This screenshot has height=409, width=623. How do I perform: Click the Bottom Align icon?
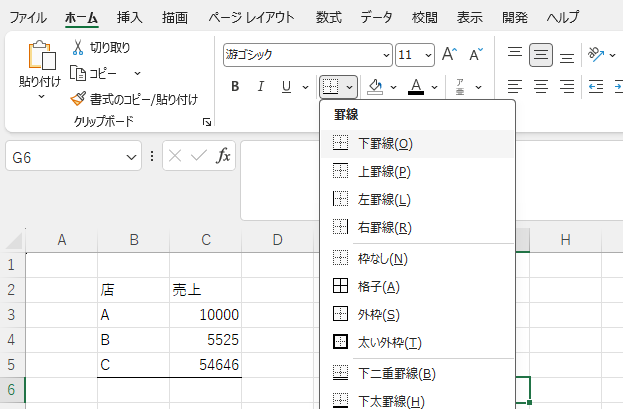[567, 57]
